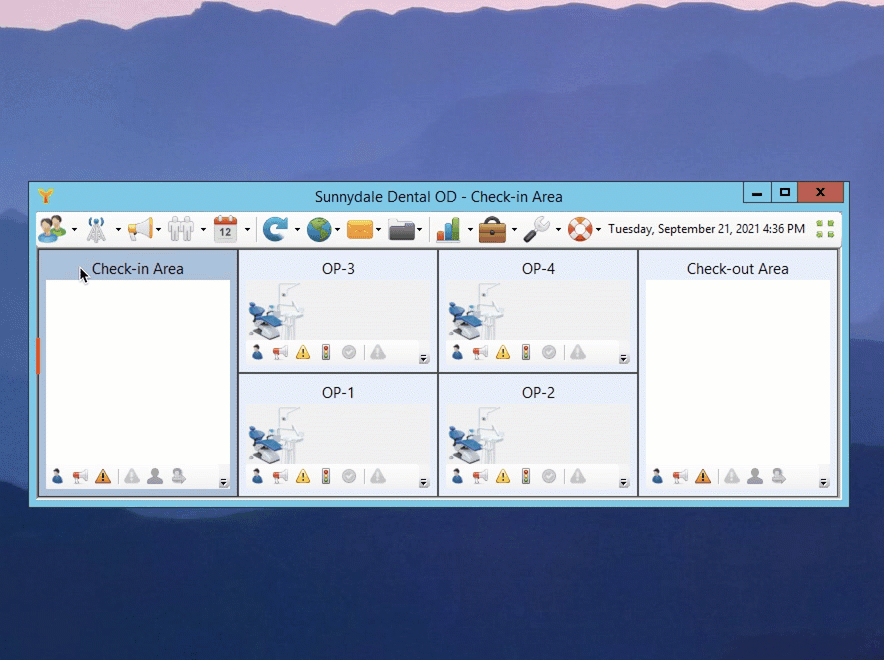Click the briefcase icon in the toolbar
This screenshot has height=660, width=884.
tap(492, 229)
